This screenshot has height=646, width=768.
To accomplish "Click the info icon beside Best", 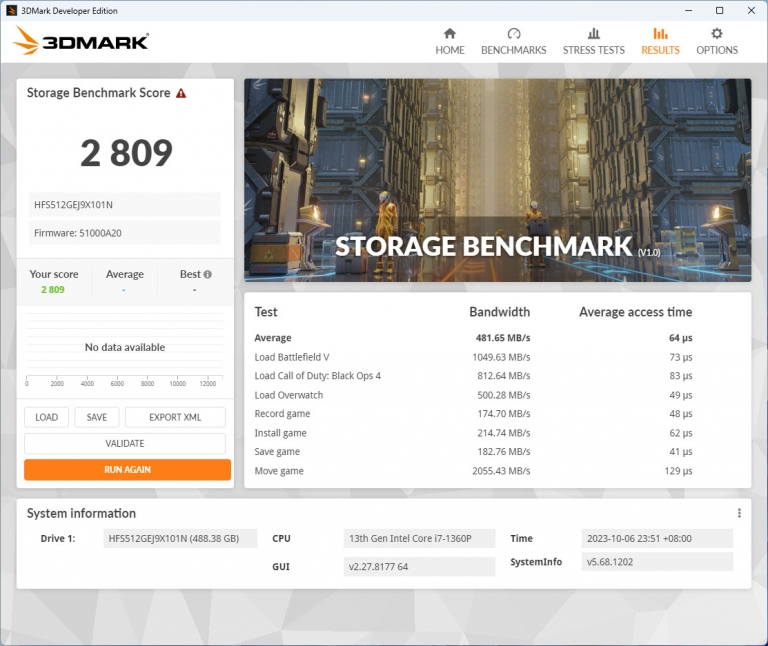I will click(x=208, y=274).
